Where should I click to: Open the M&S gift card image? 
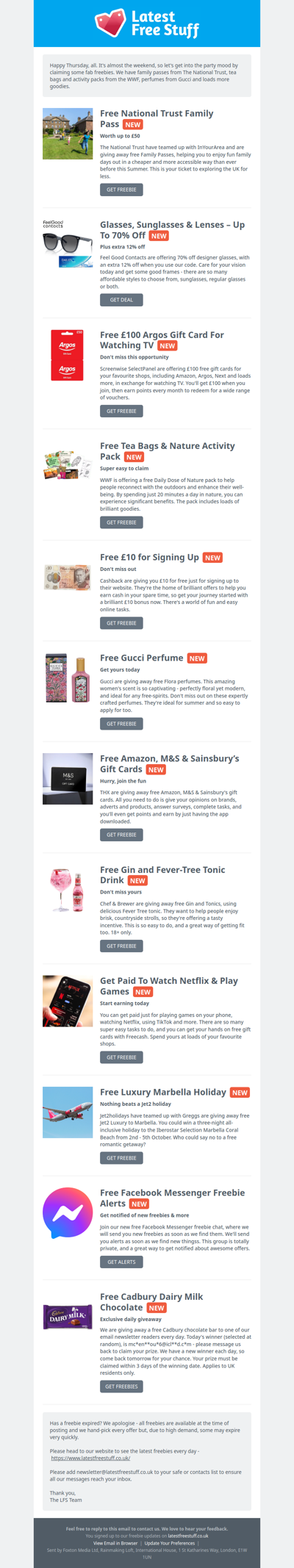click(68, 779)
